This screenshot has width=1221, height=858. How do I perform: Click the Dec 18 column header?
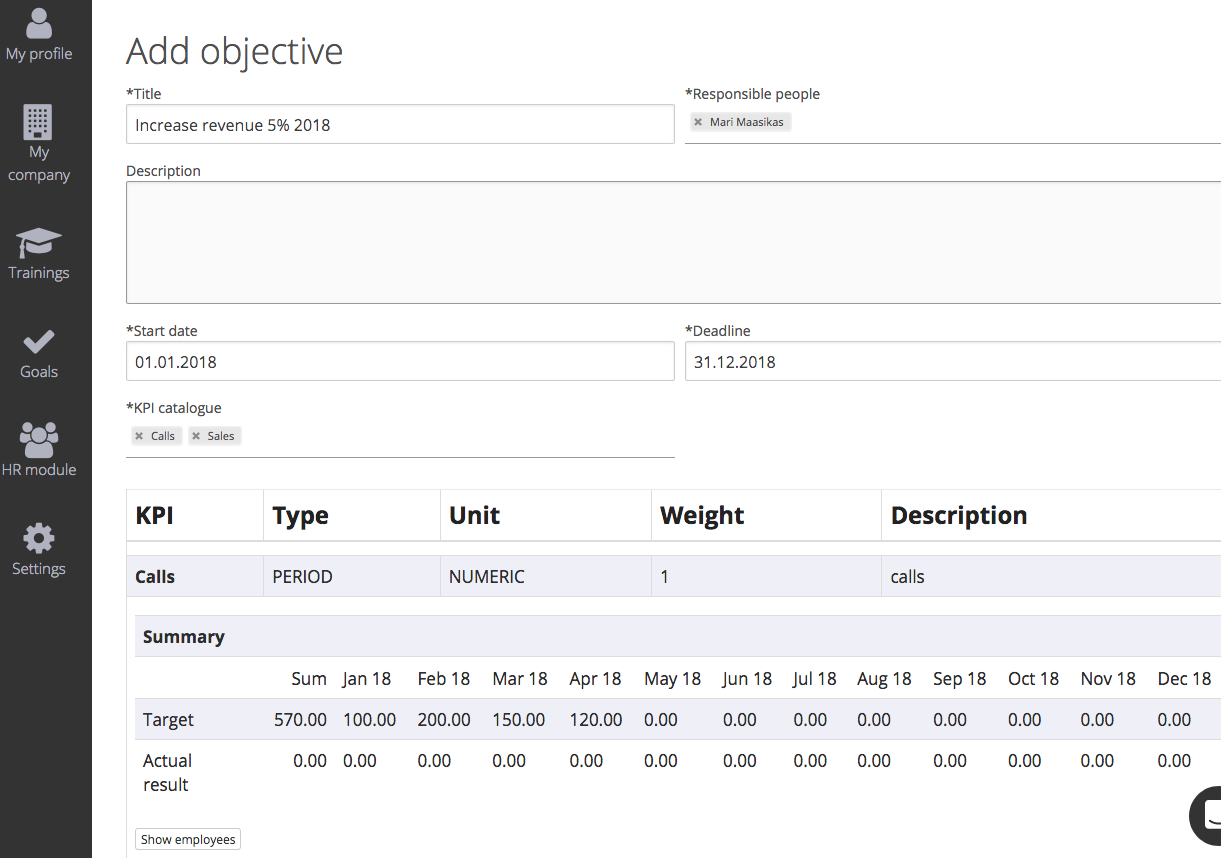click(x=1184, y=679)
